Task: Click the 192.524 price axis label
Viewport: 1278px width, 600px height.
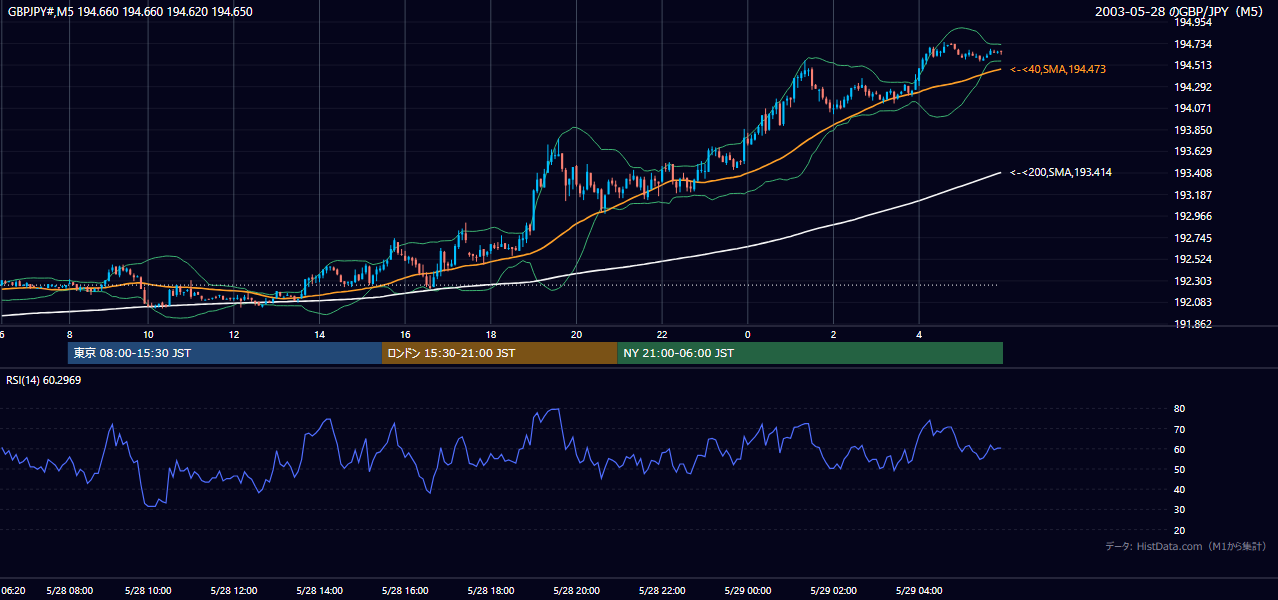Action: 1193,259
